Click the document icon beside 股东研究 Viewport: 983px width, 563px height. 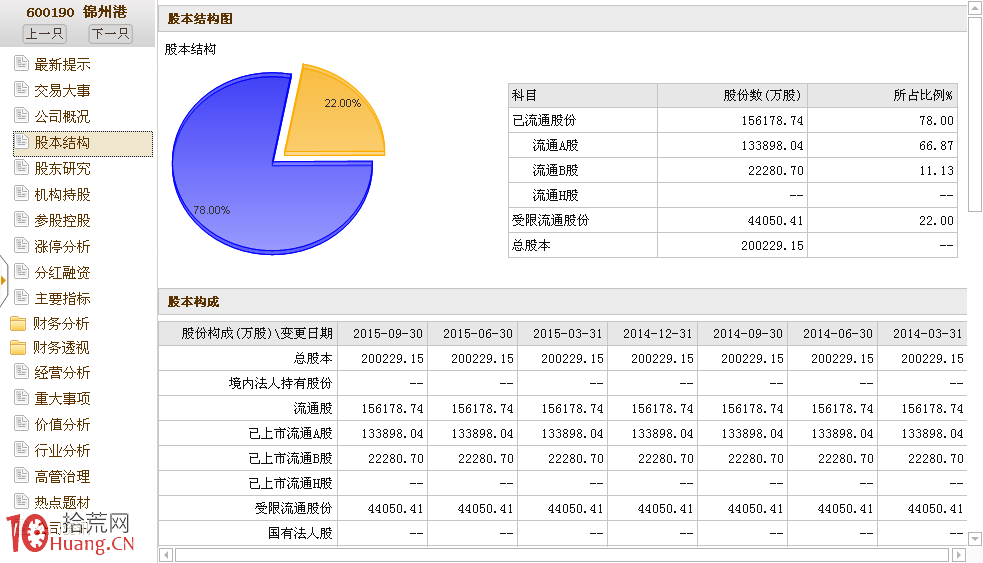21,167
